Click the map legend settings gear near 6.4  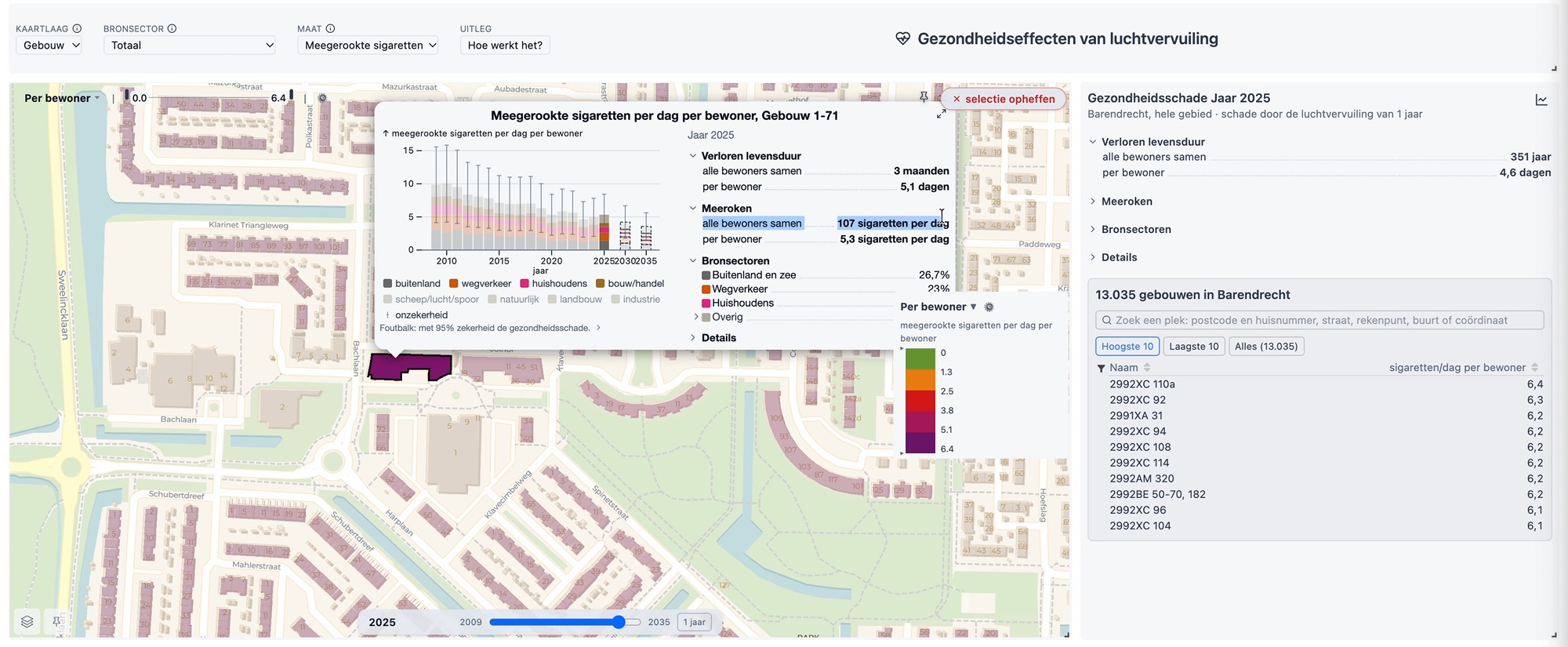click(322, 98)
